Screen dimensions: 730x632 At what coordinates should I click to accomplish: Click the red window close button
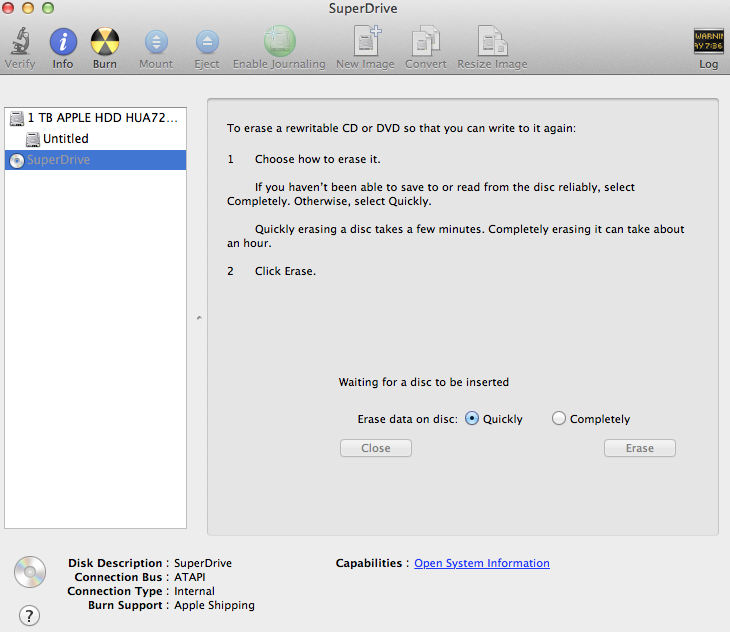[x=8, y=8]
